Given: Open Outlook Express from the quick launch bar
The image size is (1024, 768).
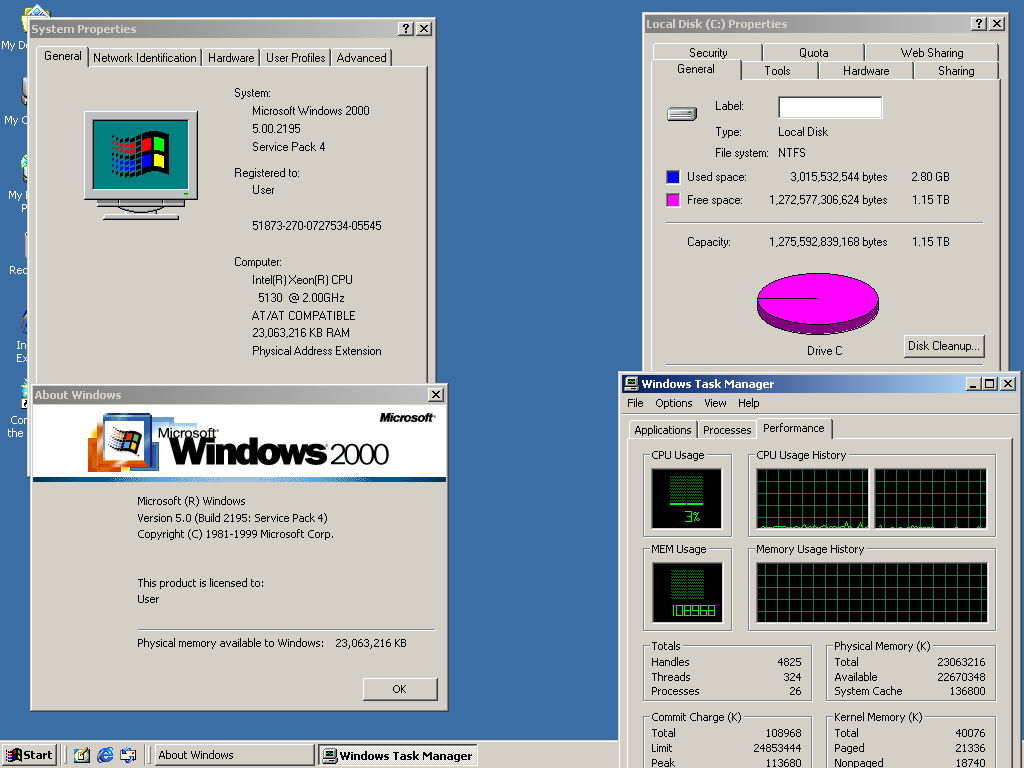Looking at the screenshot, I should pos(128,755).
